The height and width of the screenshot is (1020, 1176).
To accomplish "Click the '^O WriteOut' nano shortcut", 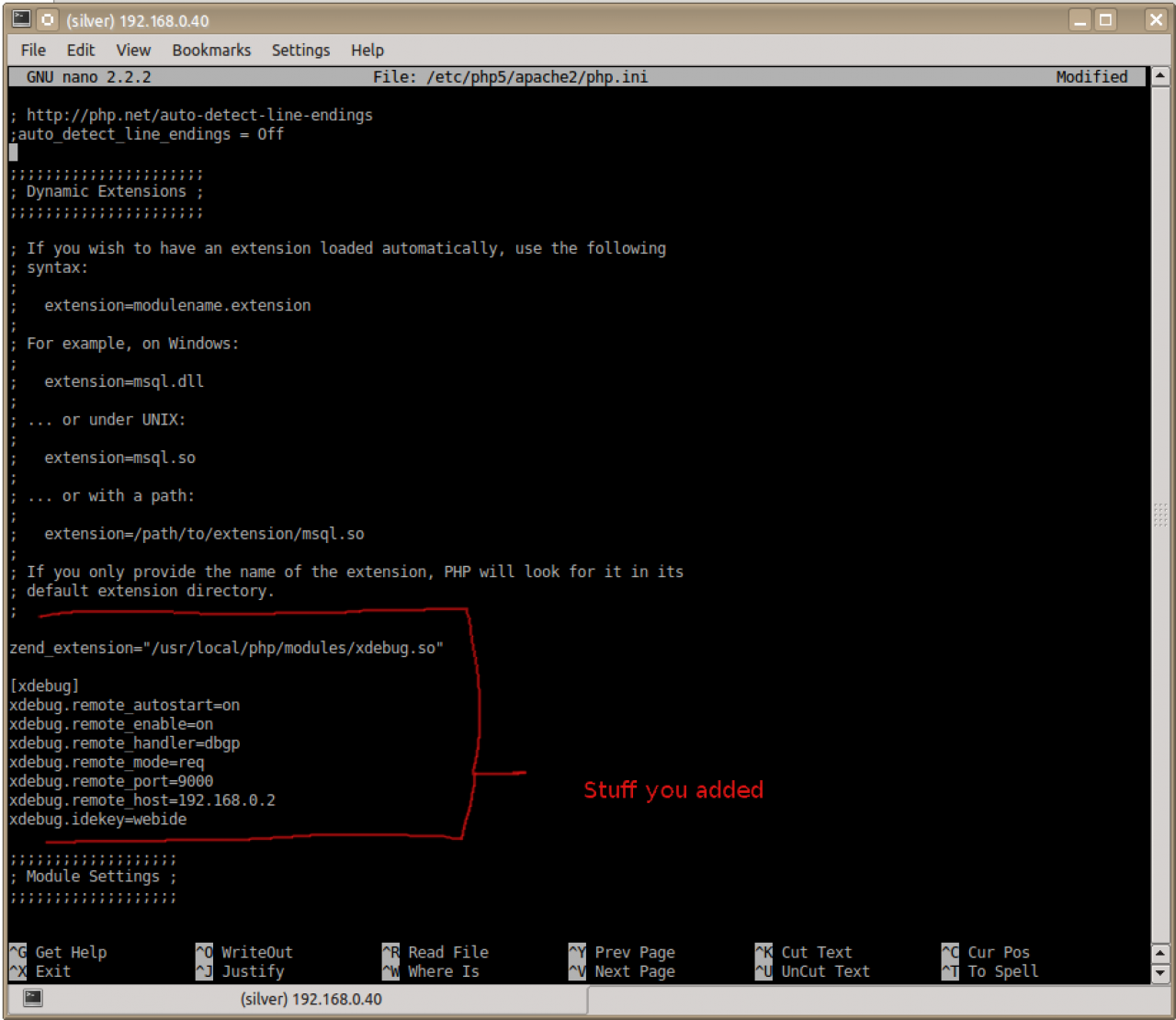I will (244, 952).
